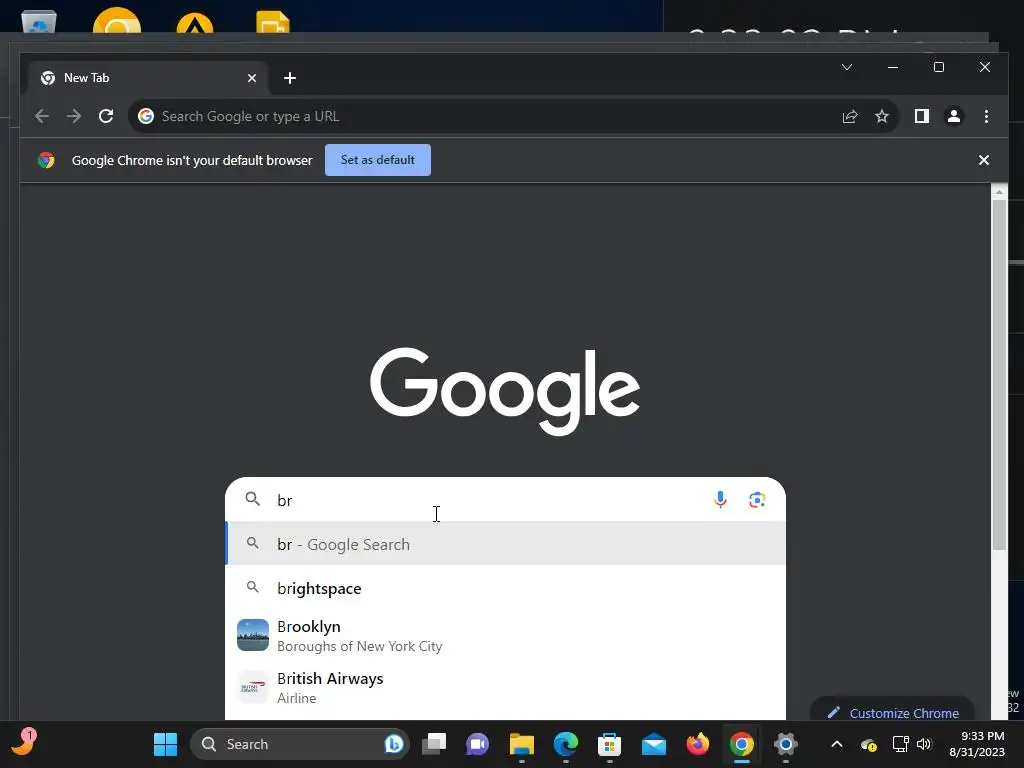
Task: Choose the brightspace suggestion
Action: click(x=505, y=588)
